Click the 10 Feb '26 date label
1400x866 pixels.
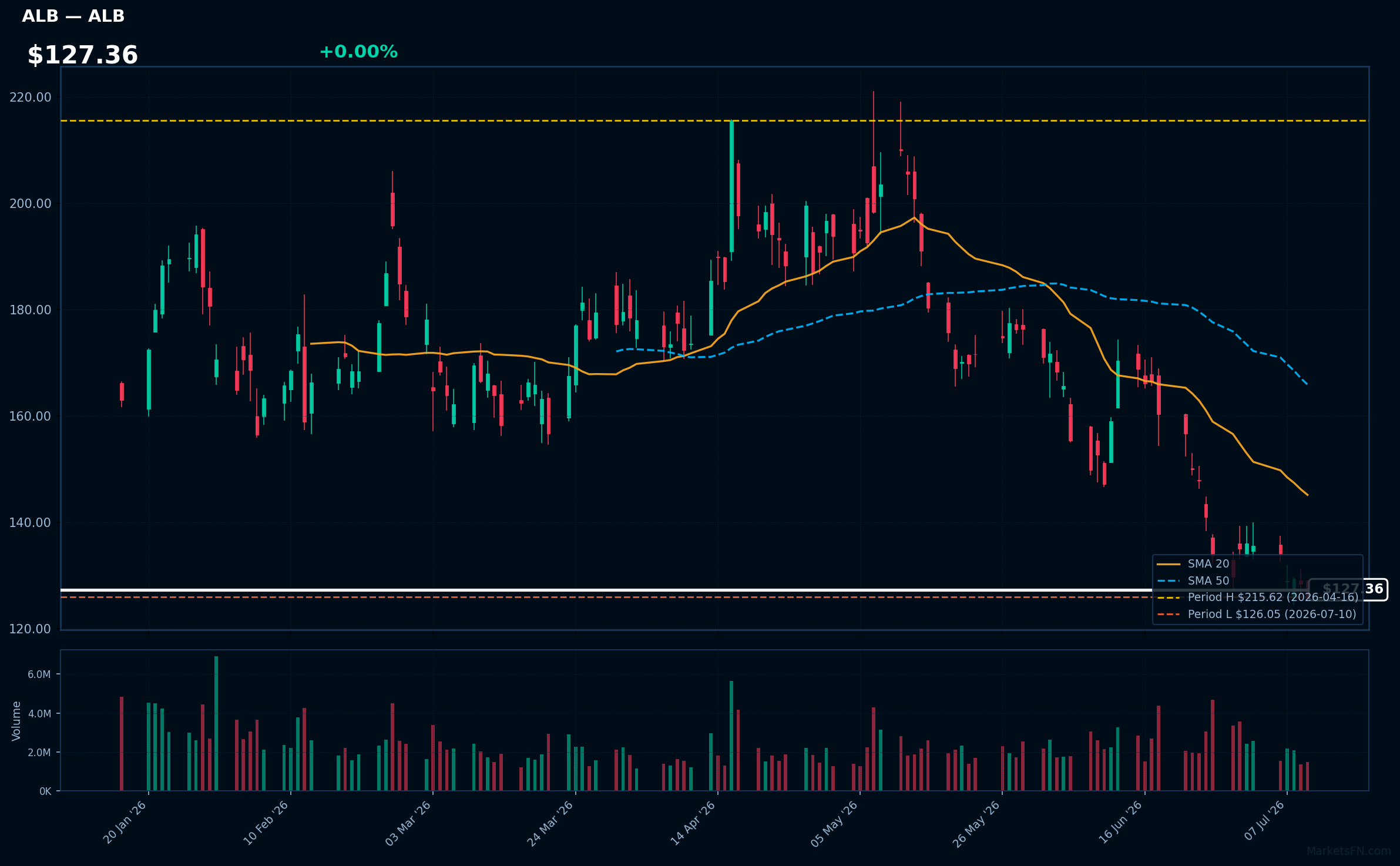click(x=266, y=823)
